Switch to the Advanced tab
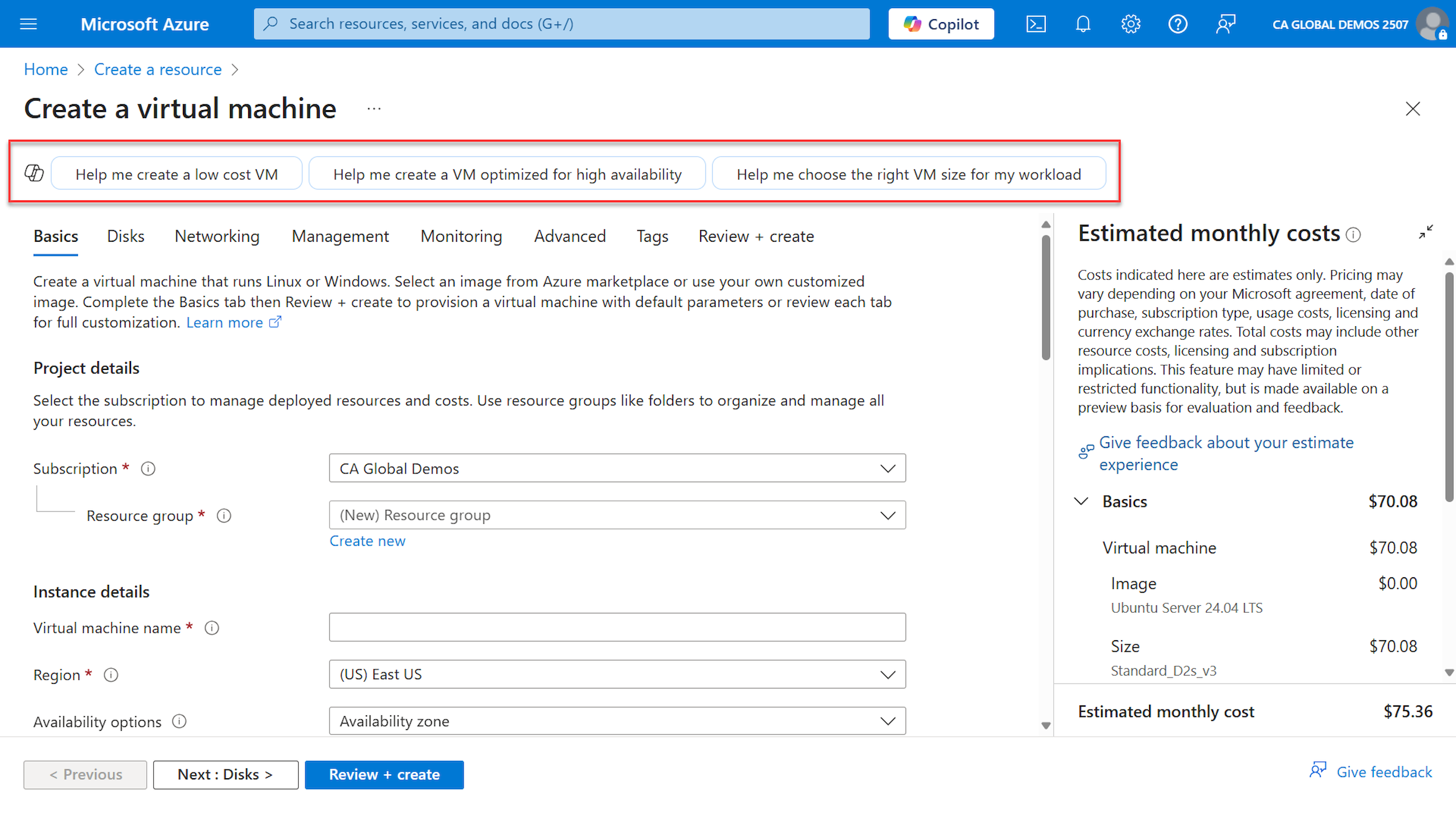1456x819 pixels. 570,236
